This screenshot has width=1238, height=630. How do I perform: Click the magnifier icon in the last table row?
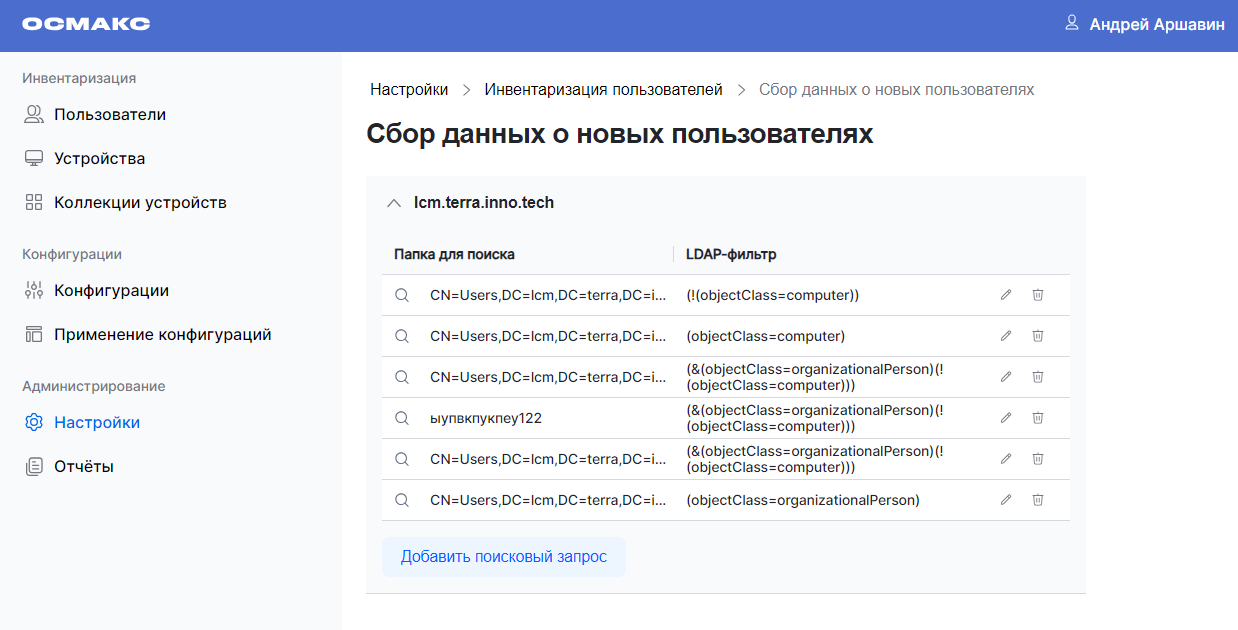tap(403, 500)
